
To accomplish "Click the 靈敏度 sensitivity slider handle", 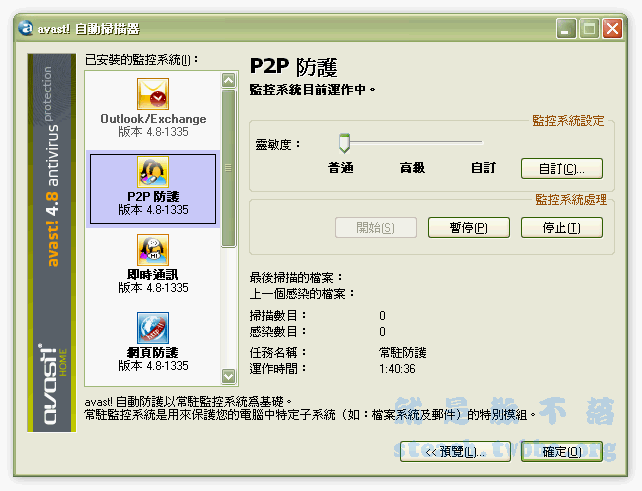I will [344, 143].
